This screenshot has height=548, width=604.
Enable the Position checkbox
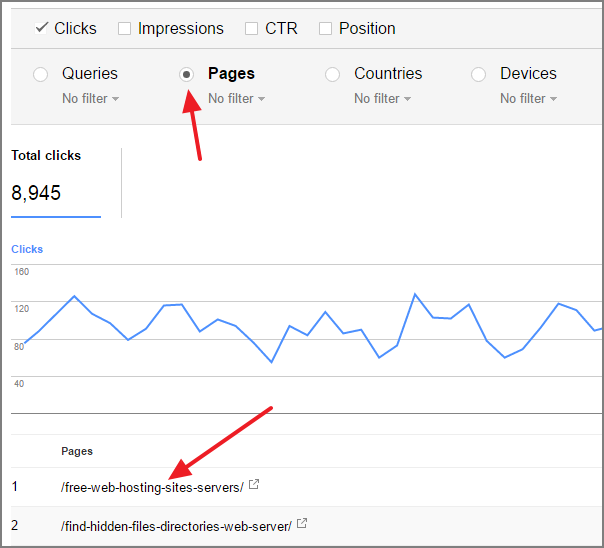[x=325, y=28]
